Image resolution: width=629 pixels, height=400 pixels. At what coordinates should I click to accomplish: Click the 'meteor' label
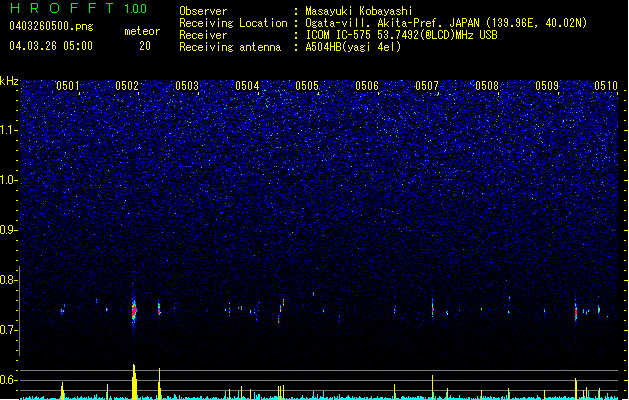coord(142,31)
